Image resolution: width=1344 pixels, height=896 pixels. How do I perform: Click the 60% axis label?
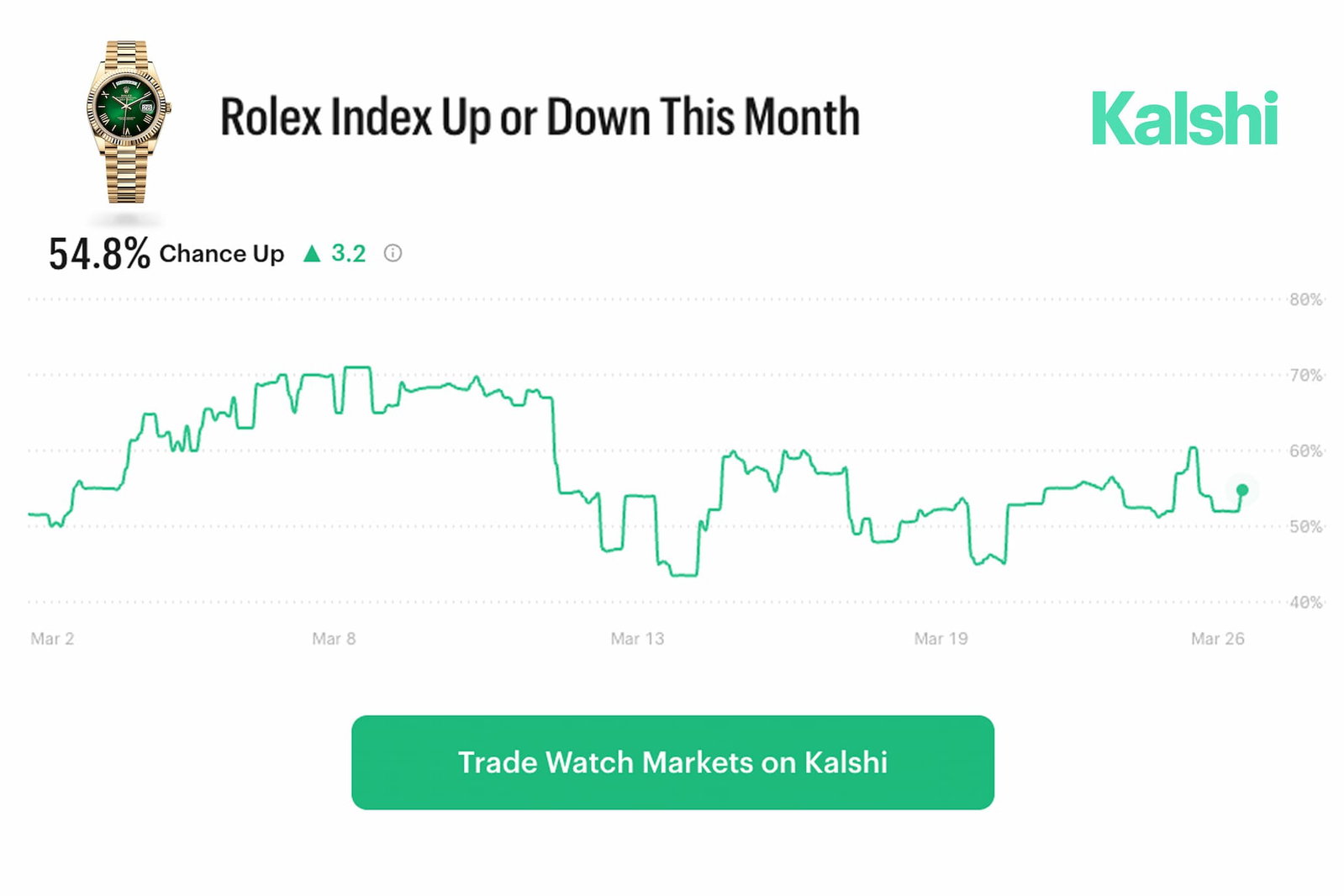pyautogui.click(x=1305, y=451)
